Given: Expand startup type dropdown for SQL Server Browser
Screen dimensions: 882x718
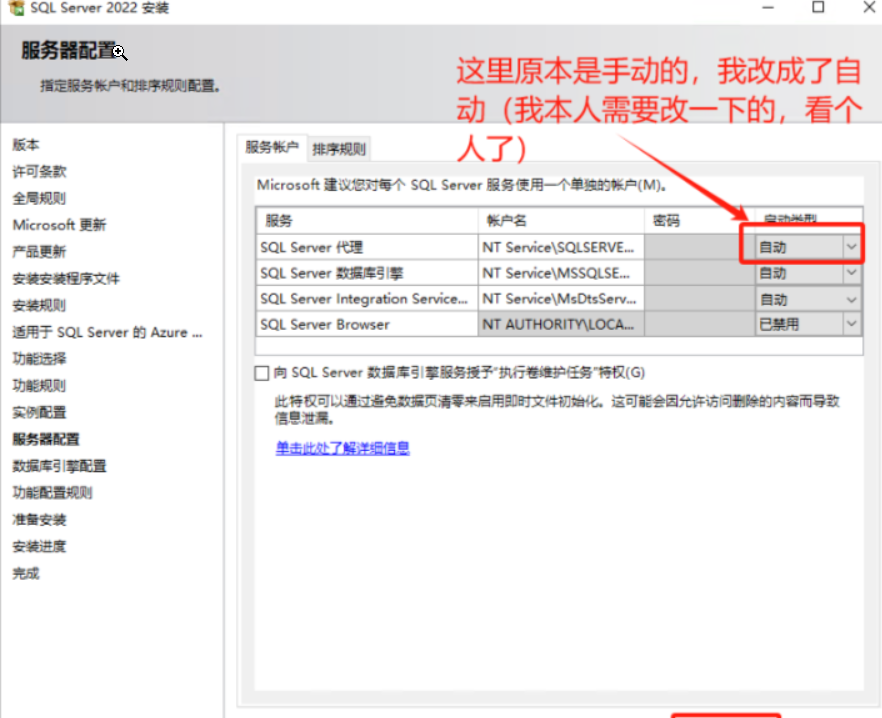Looking at the screenshot, I should pos(852,324).
